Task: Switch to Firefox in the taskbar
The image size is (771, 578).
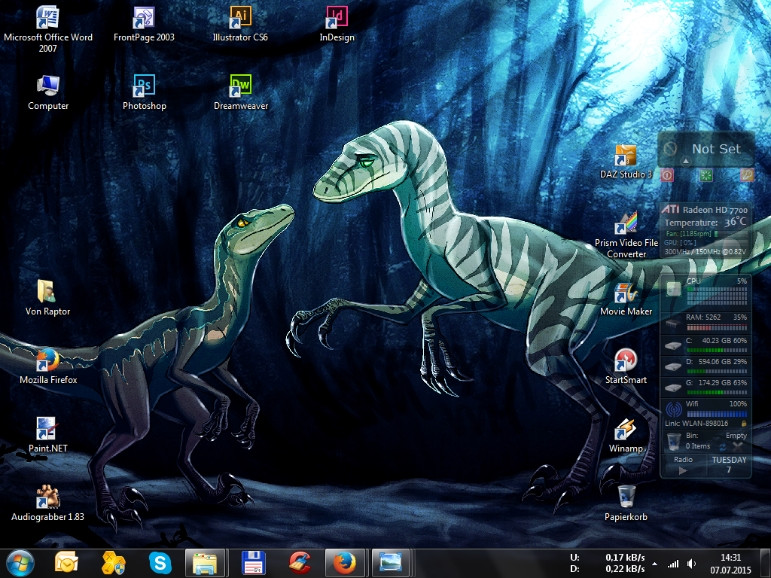Action: coord(345,563)
